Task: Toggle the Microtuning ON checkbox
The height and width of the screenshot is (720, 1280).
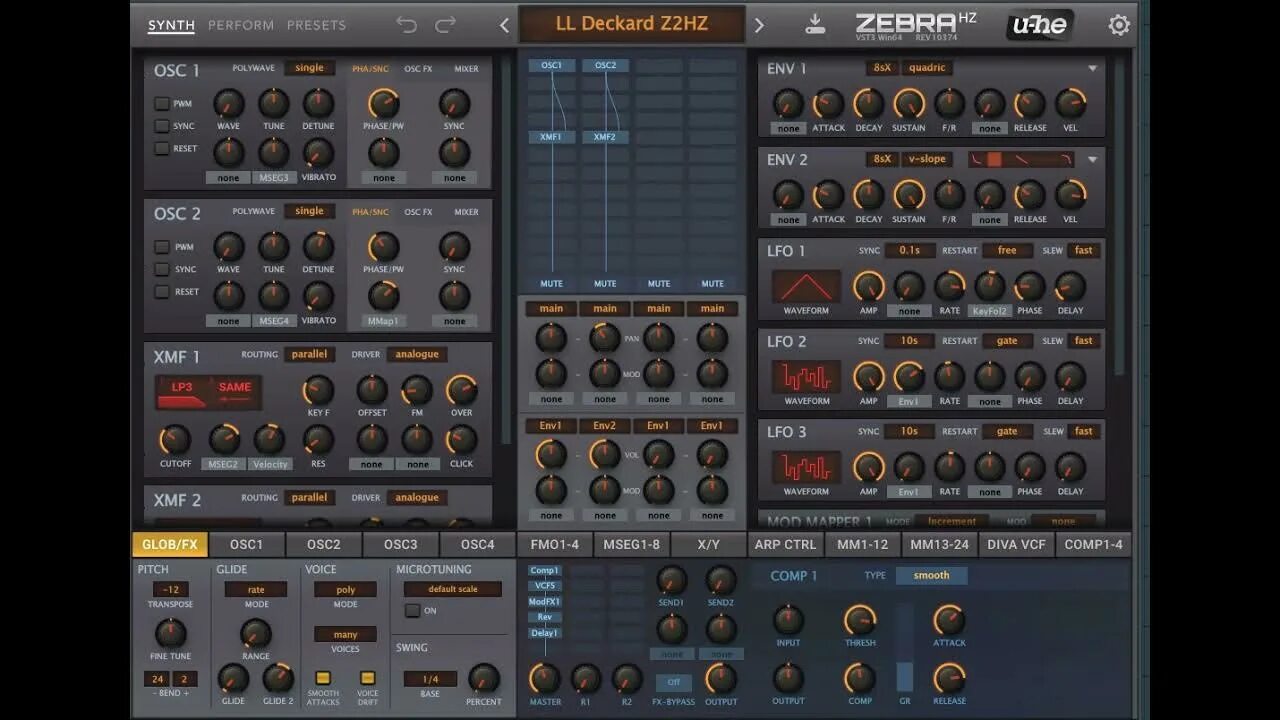Action: click(x=412, y=610)
